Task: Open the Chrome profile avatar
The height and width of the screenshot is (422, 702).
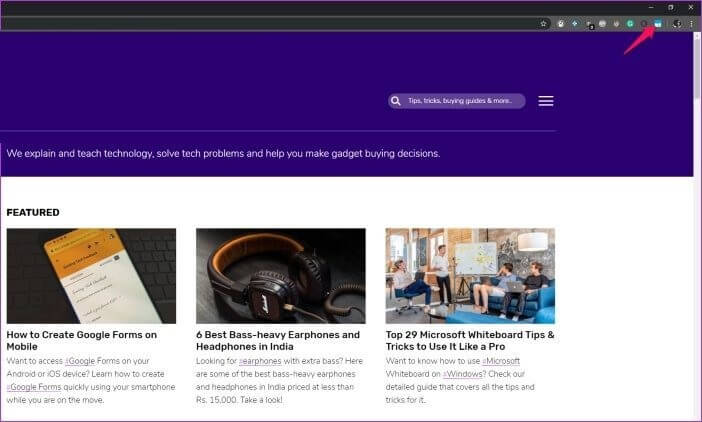Action: pos(677,24)
